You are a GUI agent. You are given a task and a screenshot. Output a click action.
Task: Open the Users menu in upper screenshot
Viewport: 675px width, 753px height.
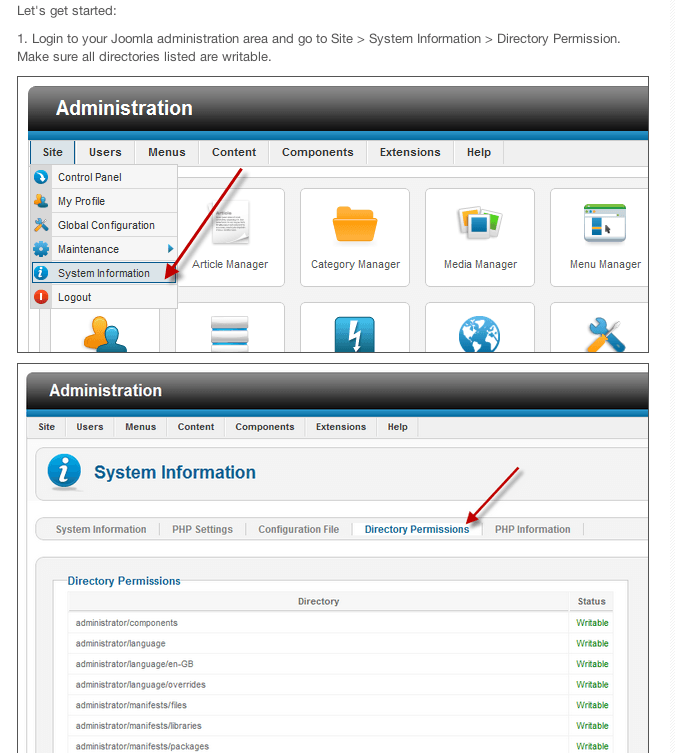105,152
